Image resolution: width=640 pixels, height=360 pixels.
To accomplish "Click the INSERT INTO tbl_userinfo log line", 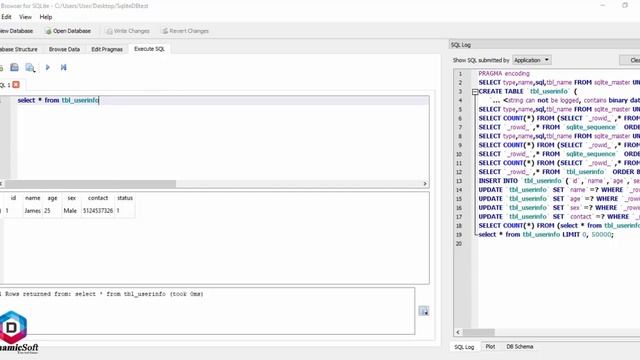I will pyautogui.click(x=559, y=181).
